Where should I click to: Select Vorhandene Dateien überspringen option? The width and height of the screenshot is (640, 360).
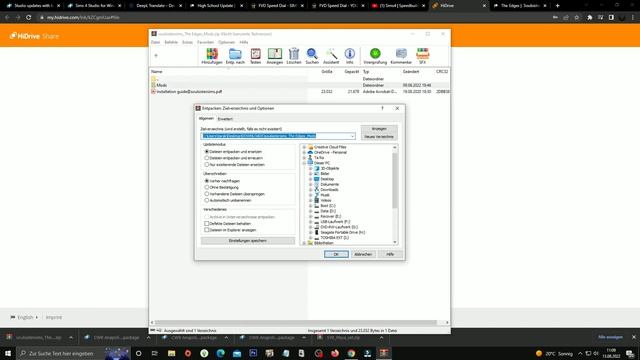point(207,194)
